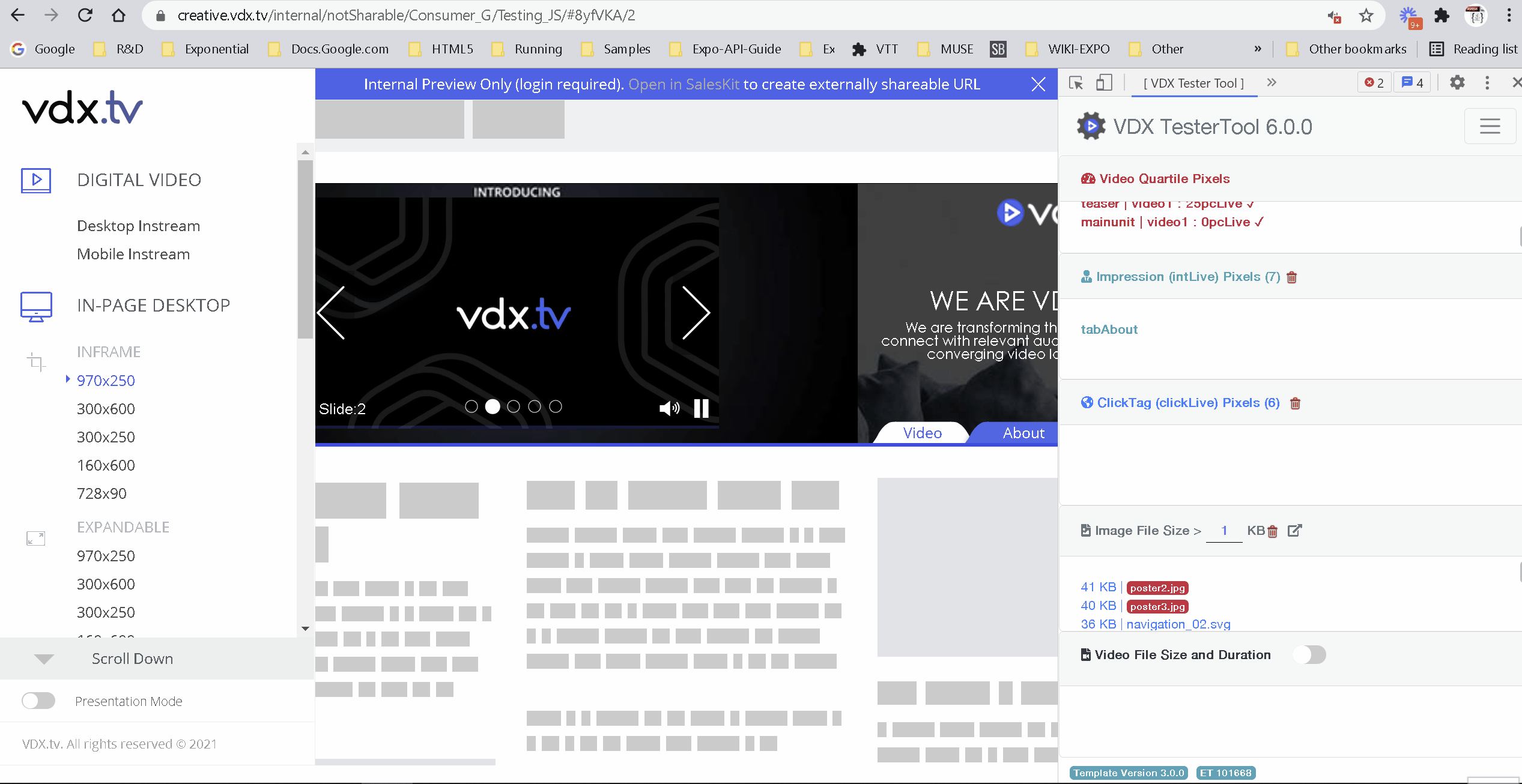This screenshot has width=1522, height=784.
Task: Open Chrome extensions puzzle icon
Action: pos(1442,16)
